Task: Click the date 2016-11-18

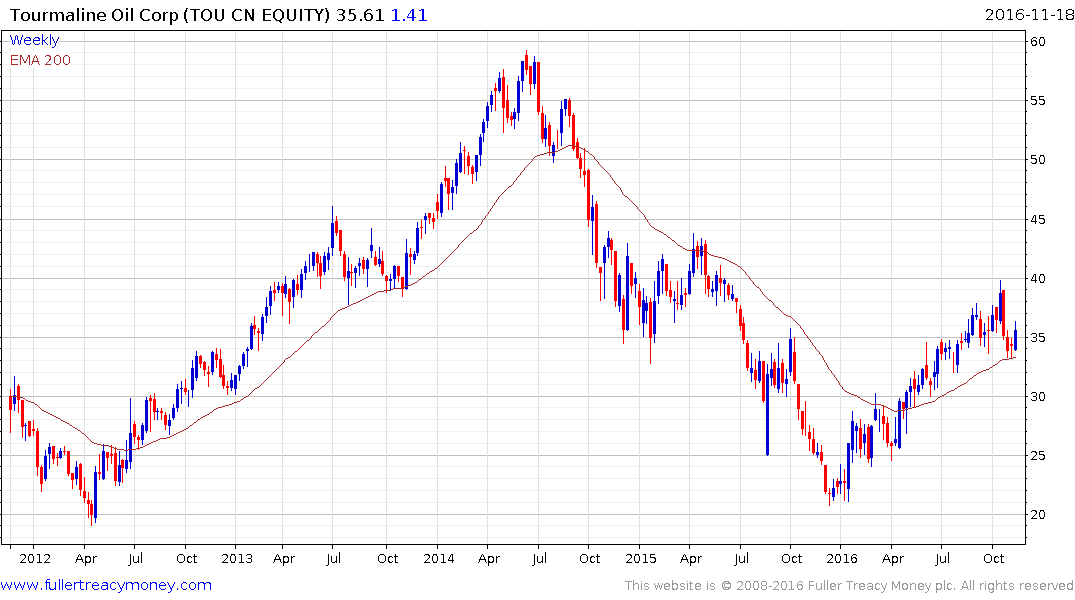Action: (1028, 15)
